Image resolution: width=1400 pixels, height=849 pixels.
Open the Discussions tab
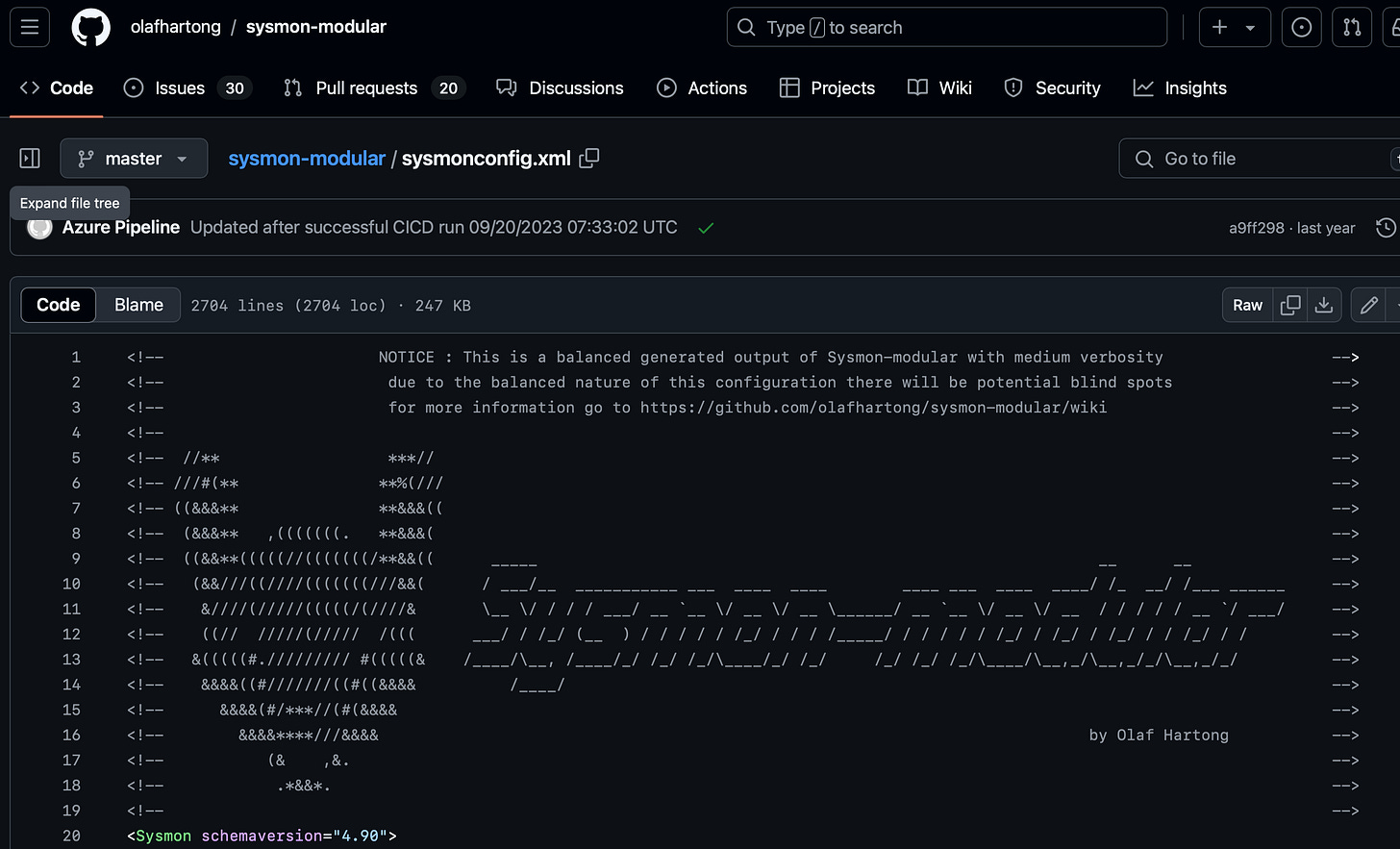560,87
